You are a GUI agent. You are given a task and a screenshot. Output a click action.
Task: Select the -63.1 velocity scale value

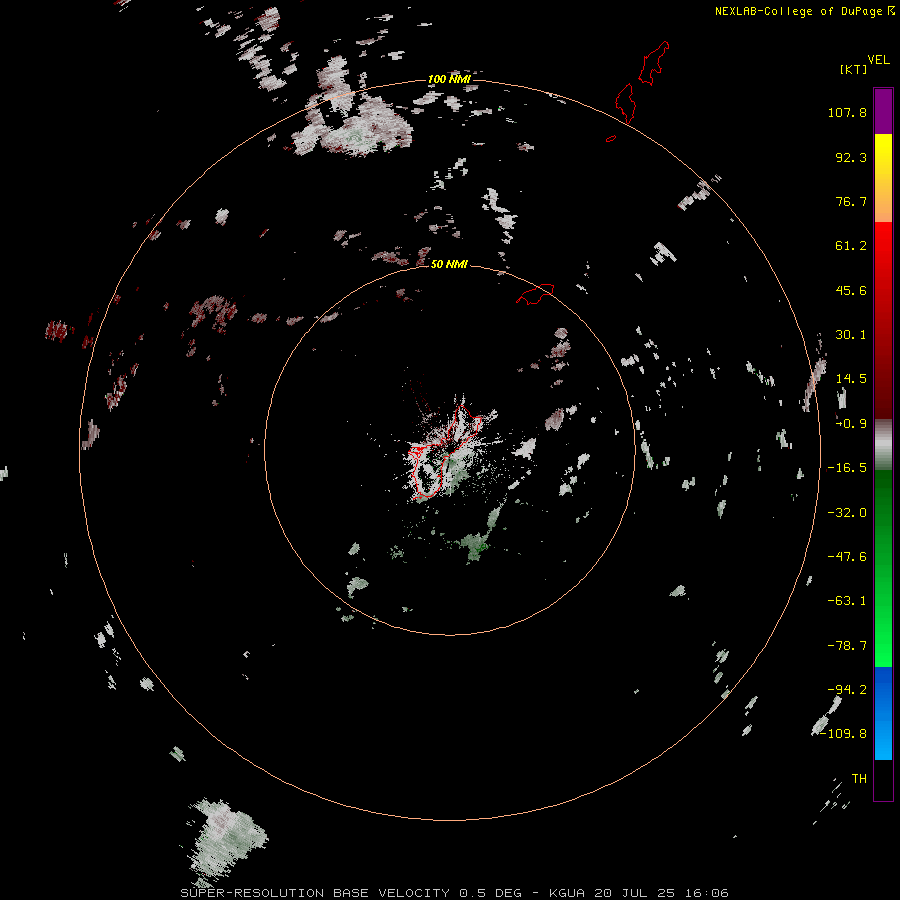(x=847, y=601)
